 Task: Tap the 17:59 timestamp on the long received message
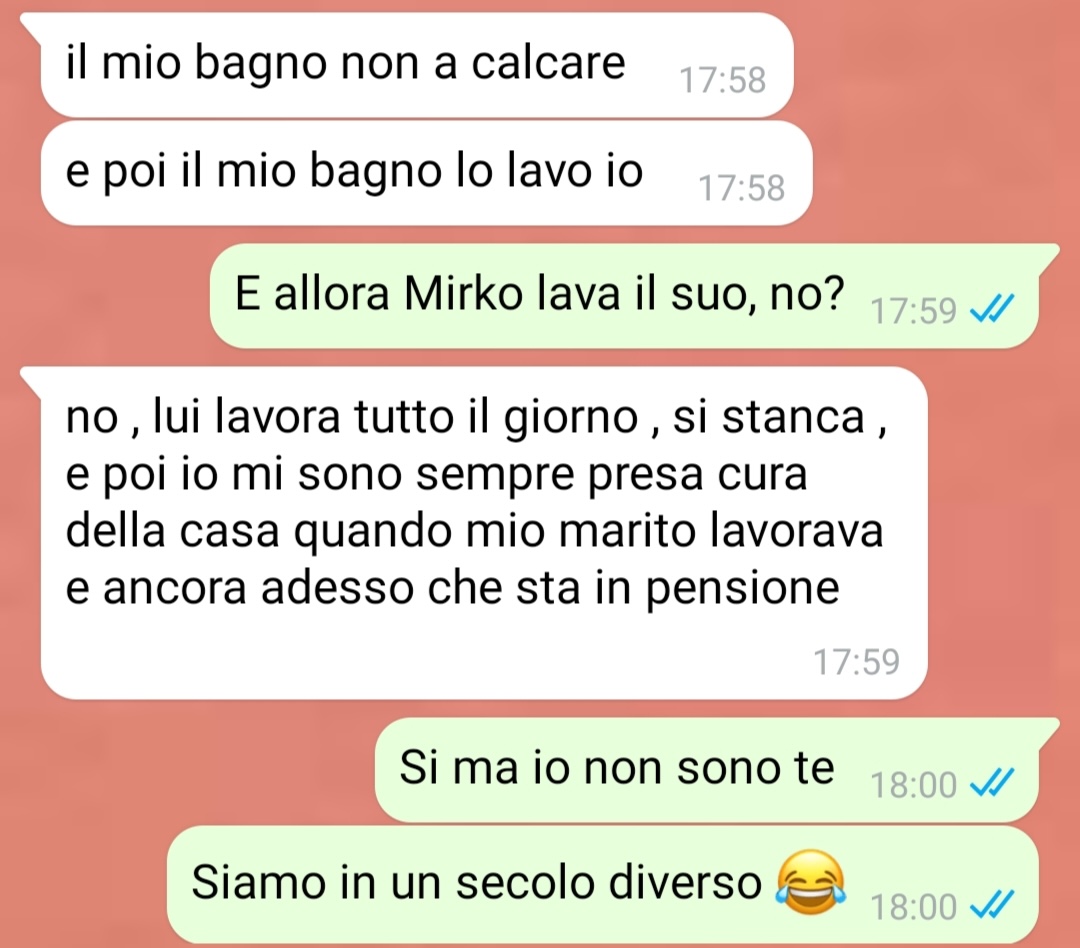[x=856, y=661]
